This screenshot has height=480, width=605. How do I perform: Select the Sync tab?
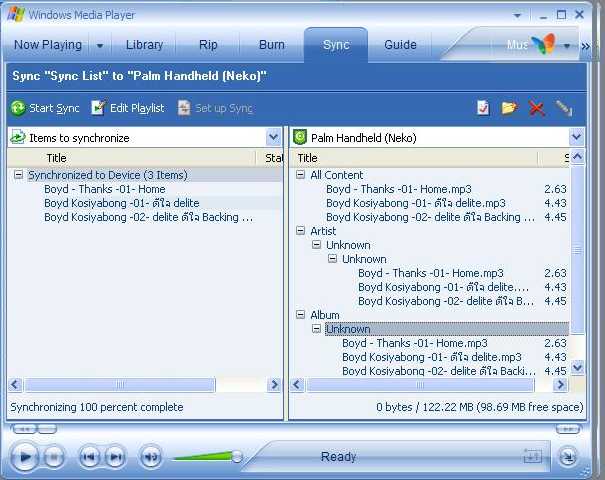click(336, 45)
